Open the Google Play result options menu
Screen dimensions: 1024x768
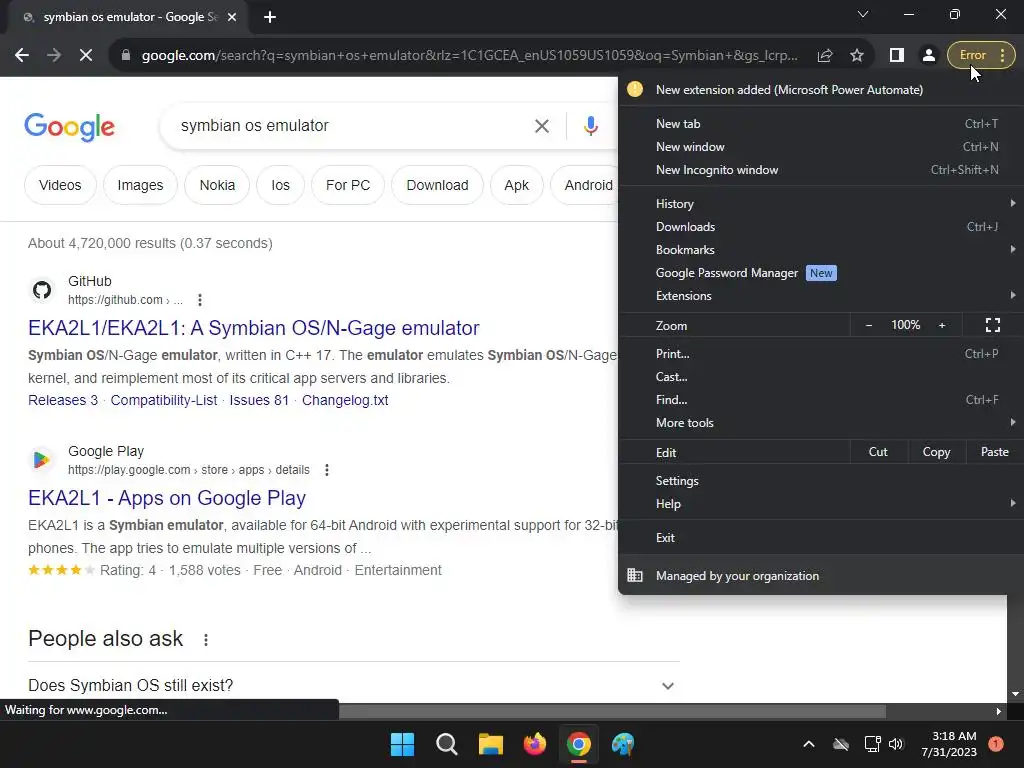click(x=327, y=470)
